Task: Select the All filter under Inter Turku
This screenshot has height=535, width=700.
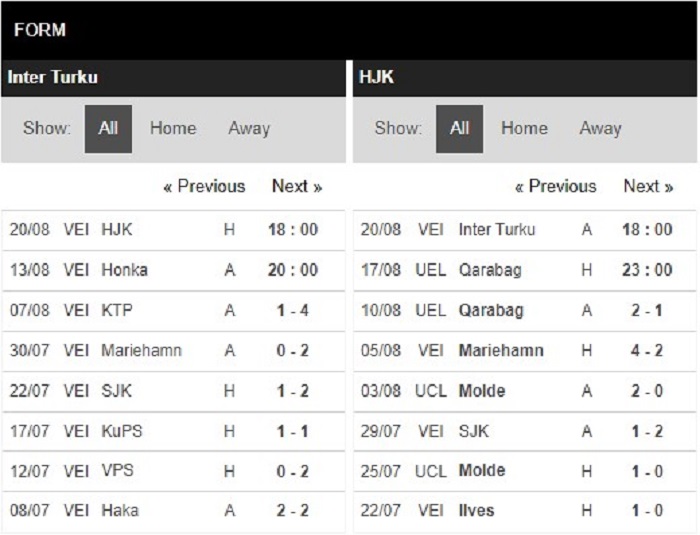Action: (x=108, y=129)
